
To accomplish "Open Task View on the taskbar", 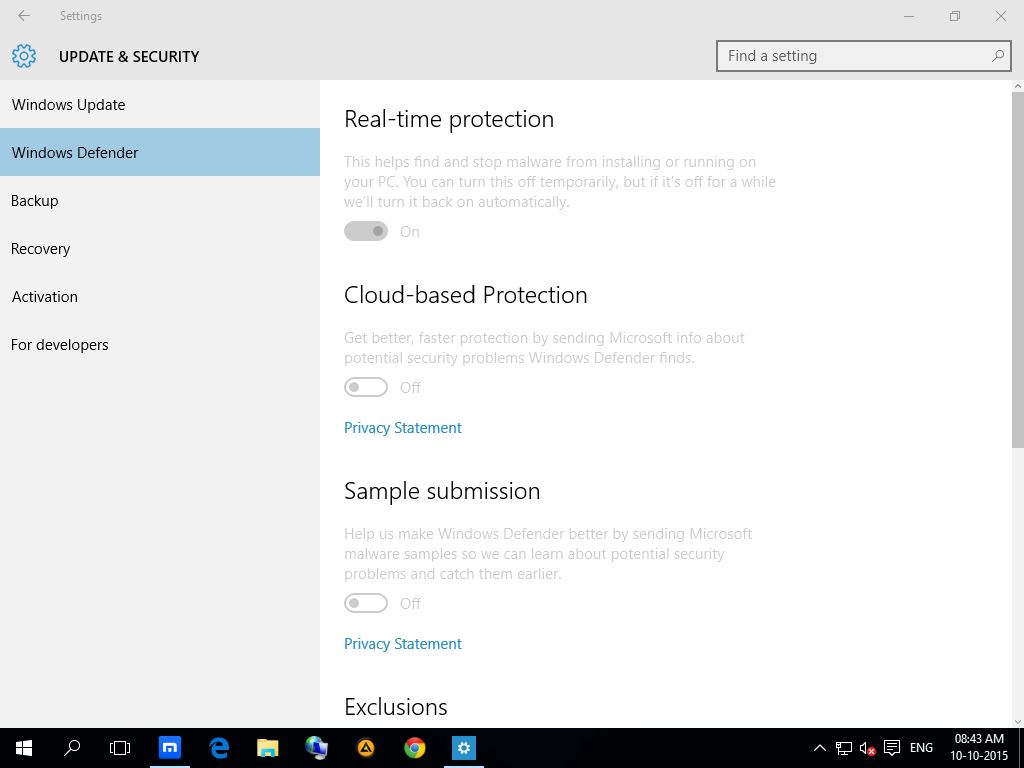I will click(x=120, y=748).
